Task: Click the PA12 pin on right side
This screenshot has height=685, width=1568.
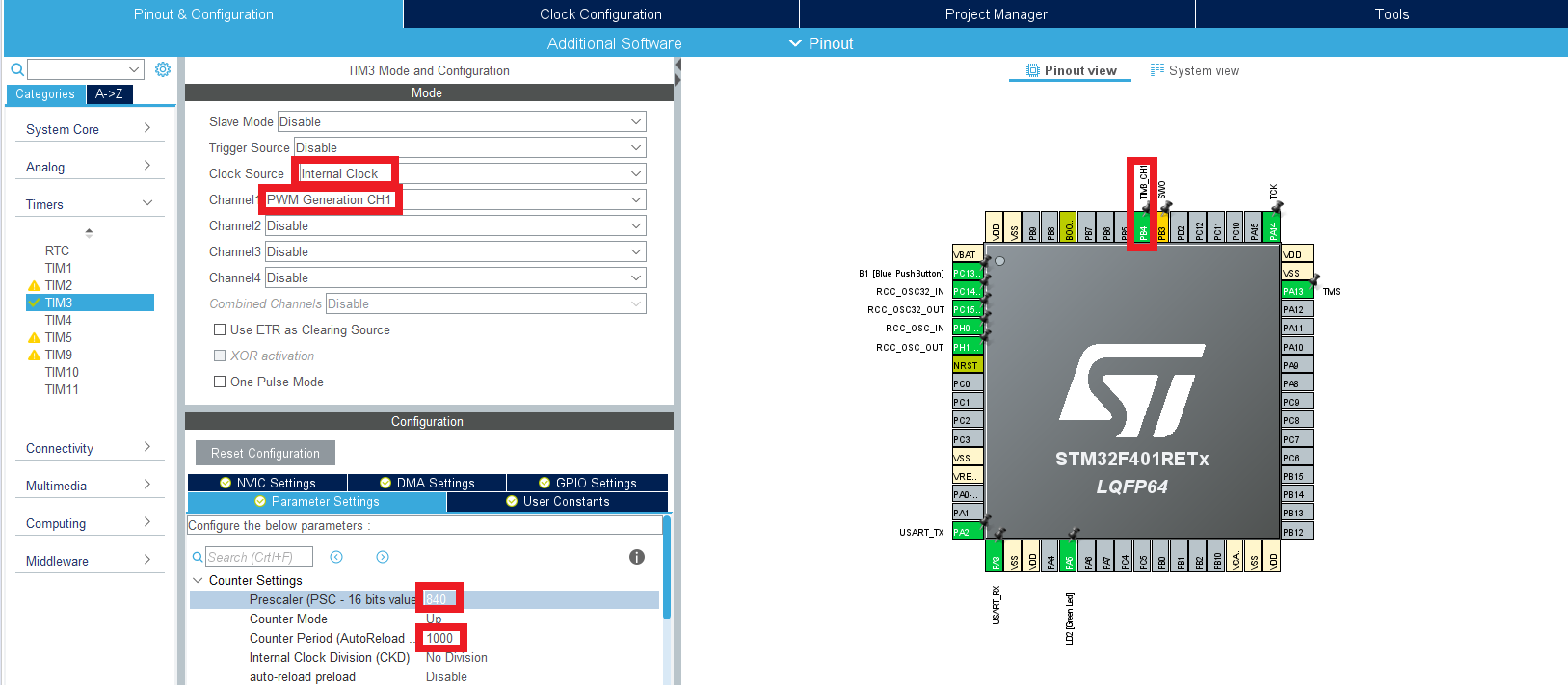Action: (x=1296, y=309)
